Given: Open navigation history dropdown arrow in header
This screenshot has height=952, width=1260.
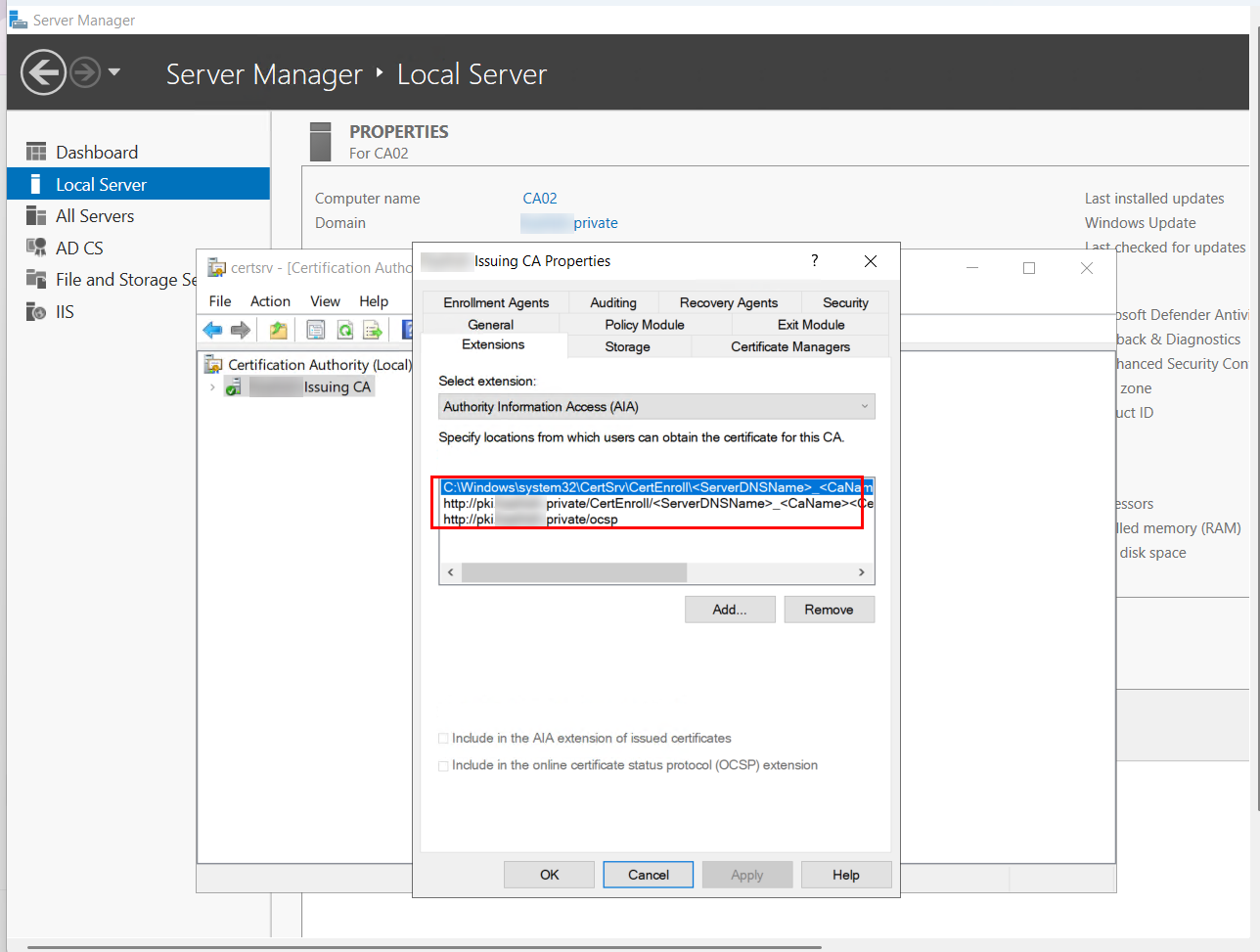Looking at the screenshot, I should (114, 72).
